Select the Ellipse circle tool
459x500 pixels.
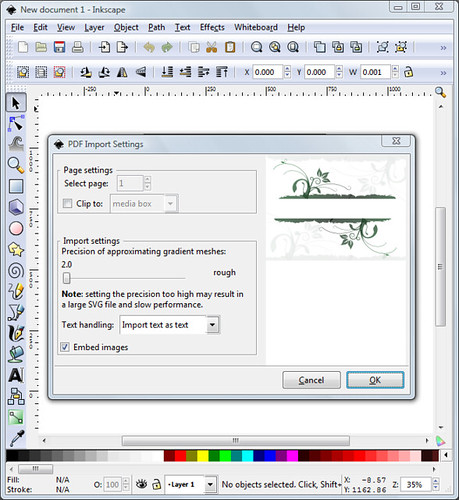(16, 228)
